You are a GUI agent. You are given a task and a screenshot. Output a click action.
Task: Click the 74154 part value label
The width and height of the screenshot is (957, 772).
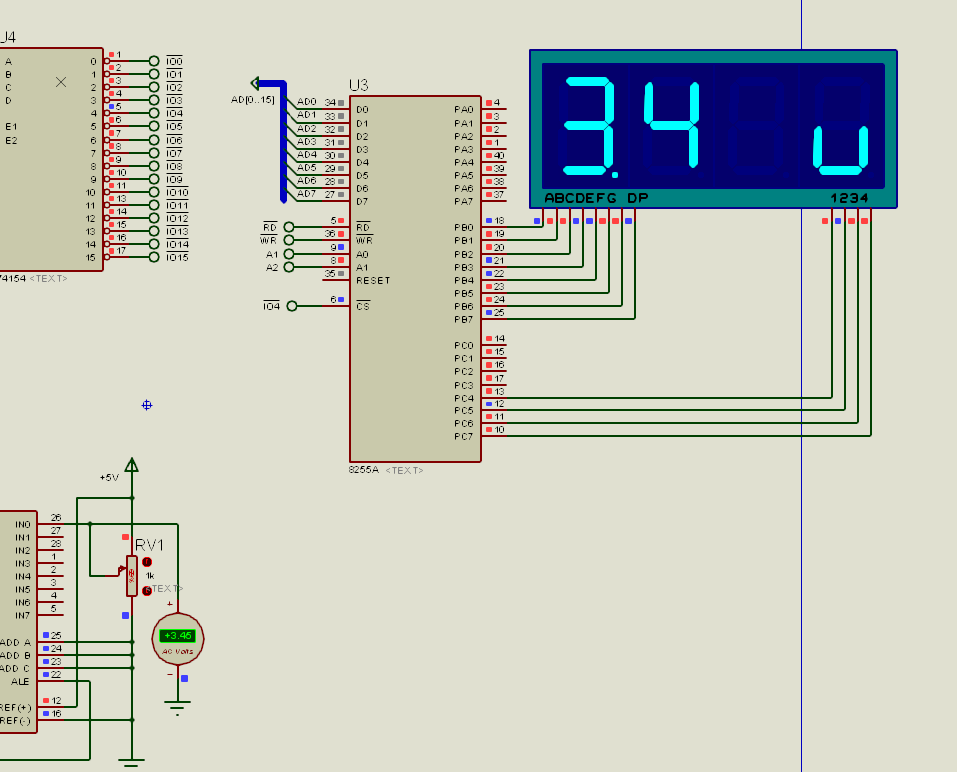[13, 278]
